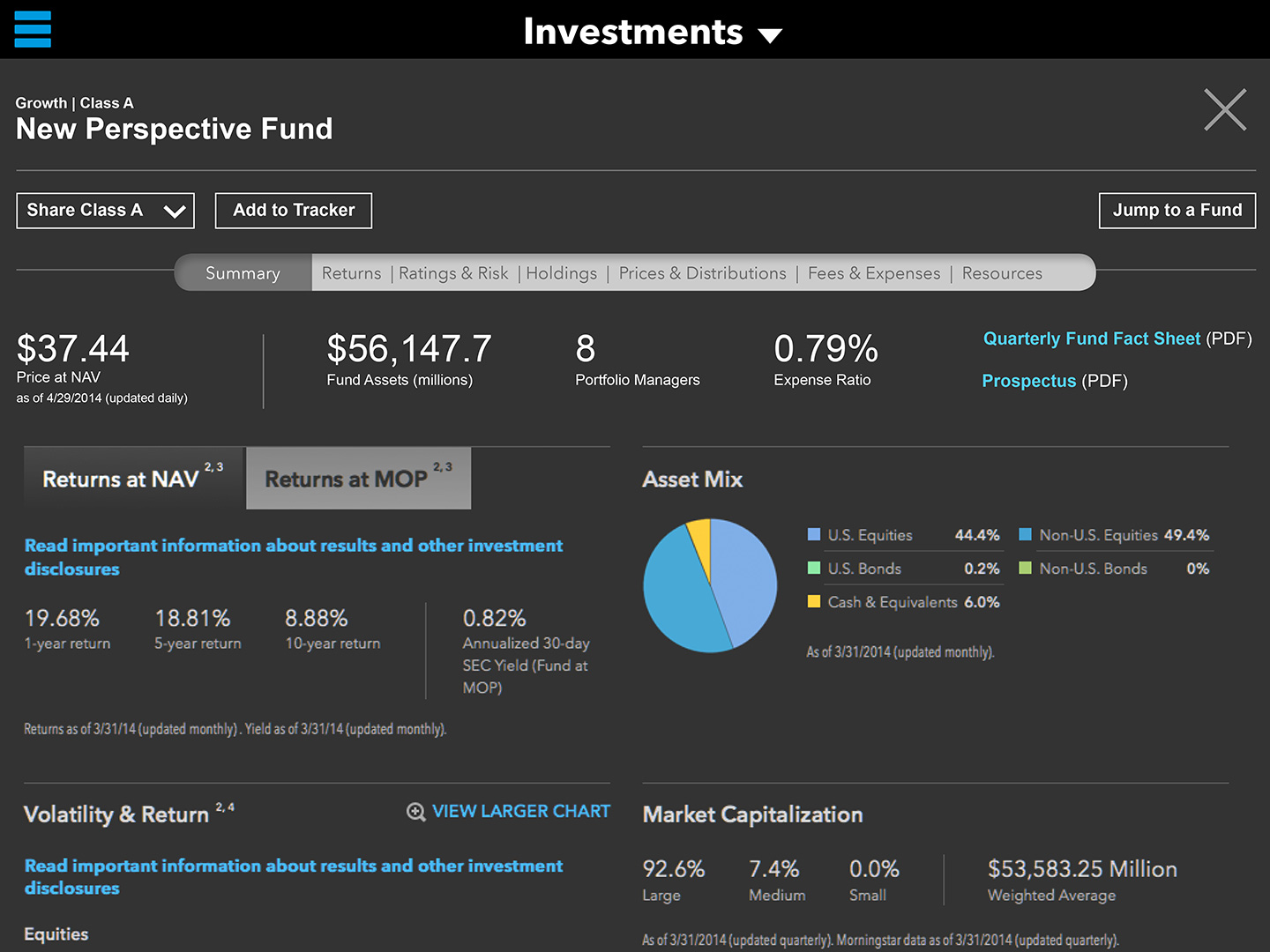Switch to Returns at MOP tab

[358, 478]
